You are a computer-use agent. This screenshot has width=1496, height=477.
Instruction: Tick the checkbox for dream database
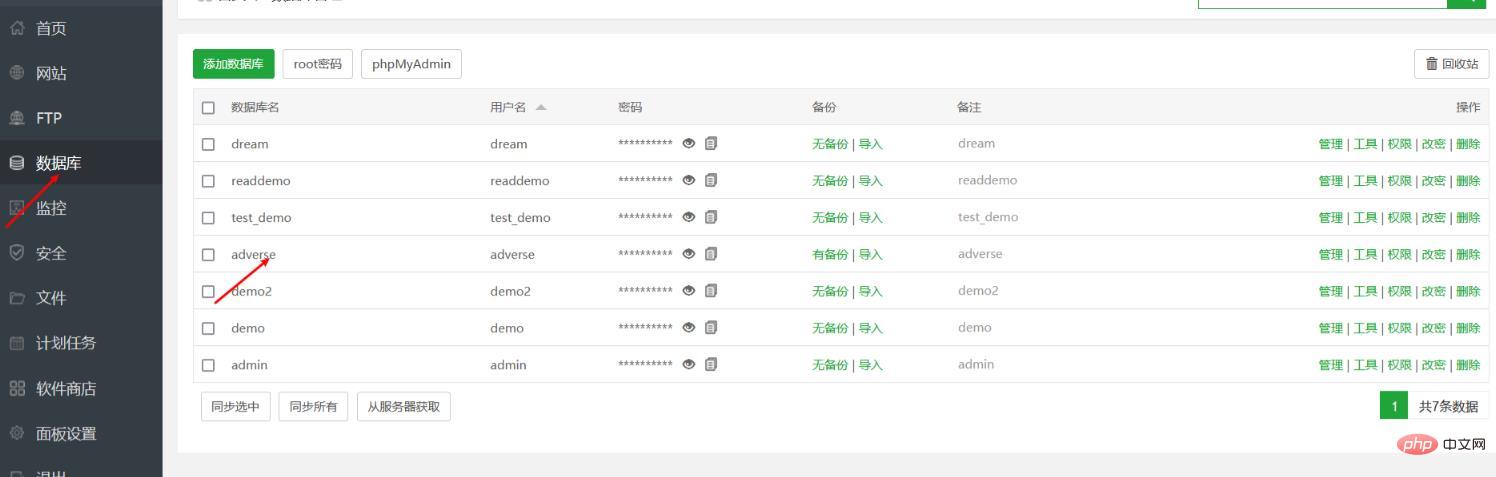click(208, 144)
